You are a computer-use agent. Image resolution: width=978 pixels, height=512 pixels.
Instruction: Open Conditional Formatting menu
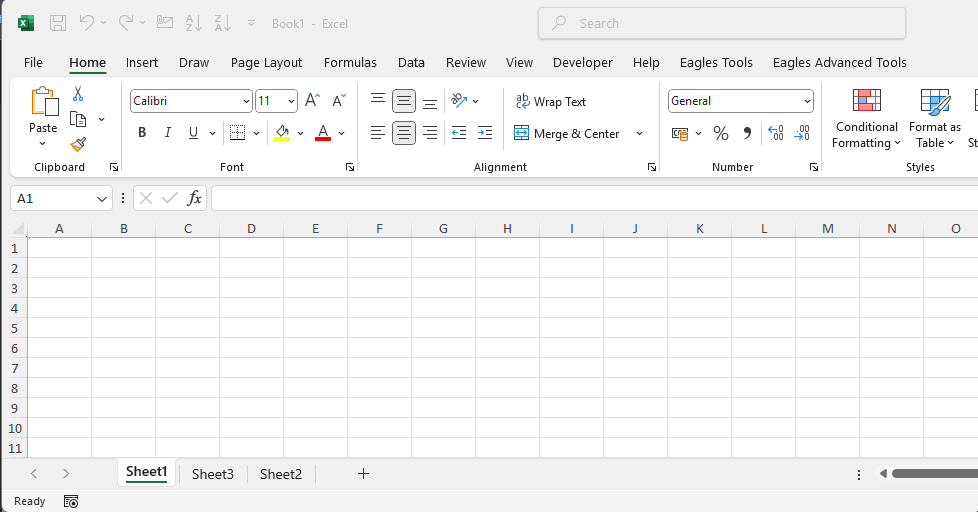[866, 119]
